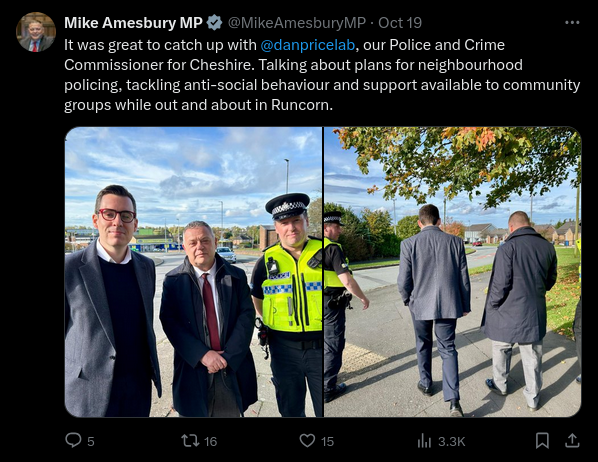
Task: Share tweet using upload arrow icon
Action: (572, 441)
